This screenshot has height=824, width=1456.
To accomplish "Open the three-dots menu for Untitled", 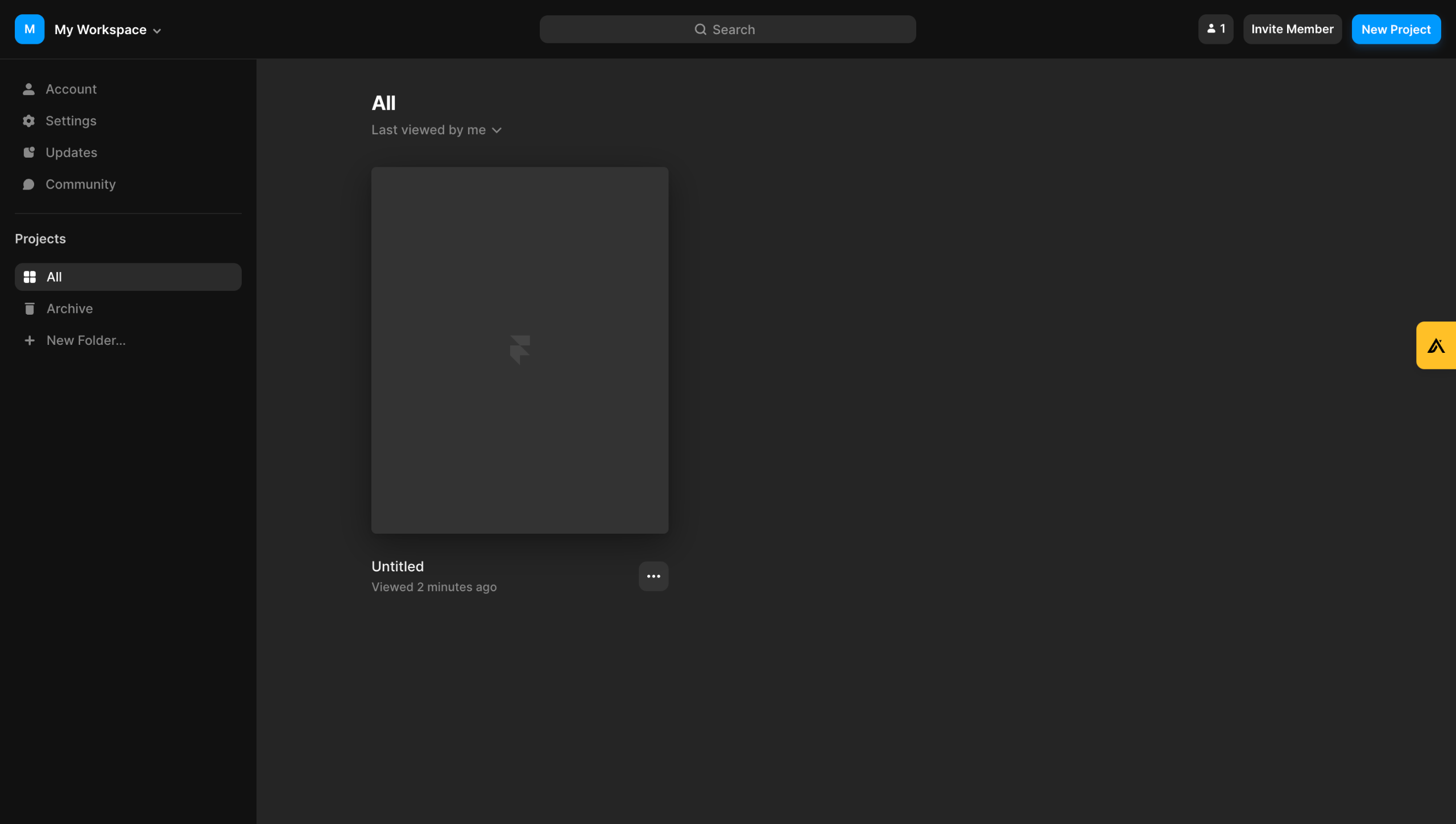I will (653, 576).
